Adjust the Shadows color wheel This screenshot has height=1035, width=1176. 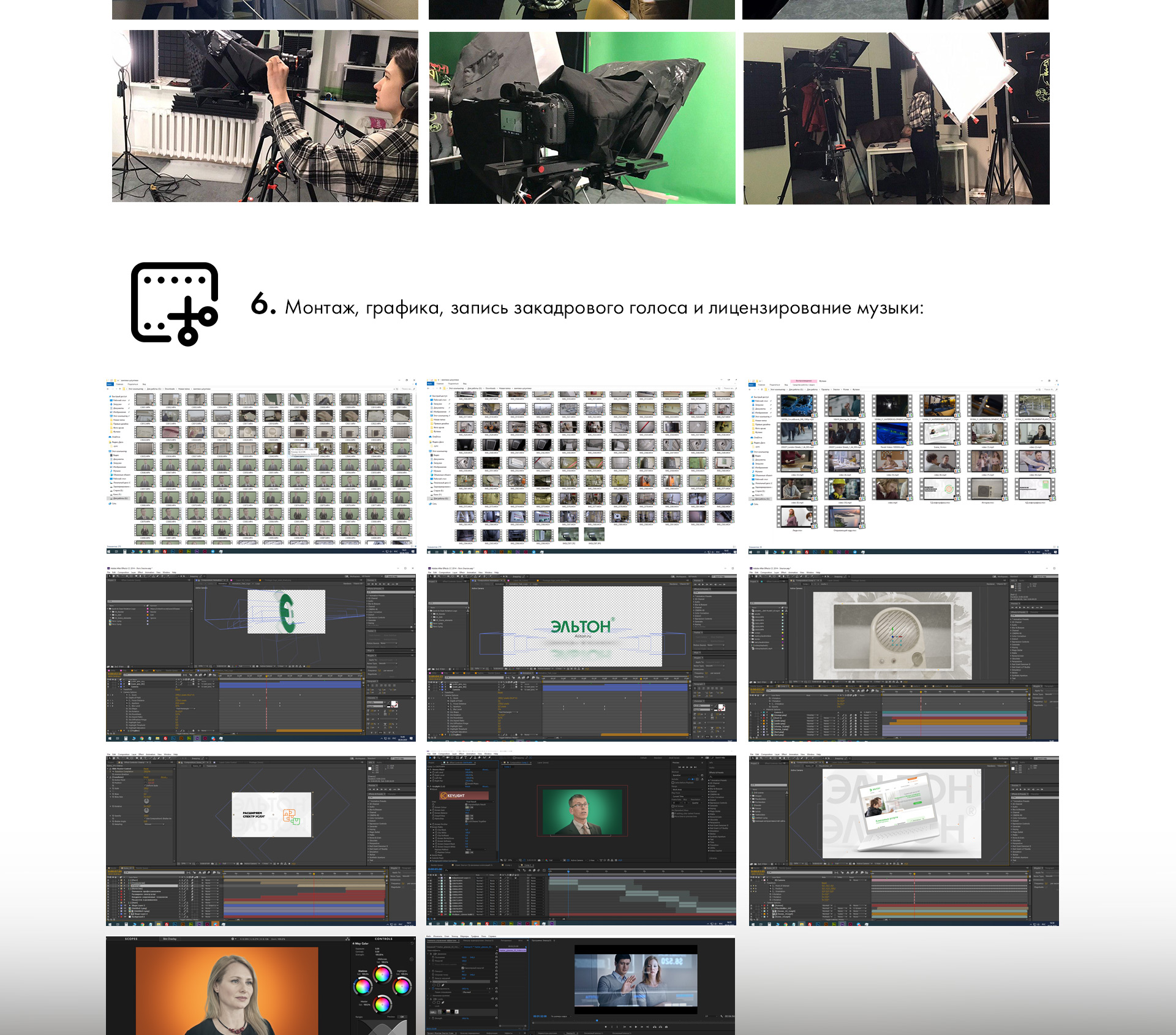coord(363,985)
